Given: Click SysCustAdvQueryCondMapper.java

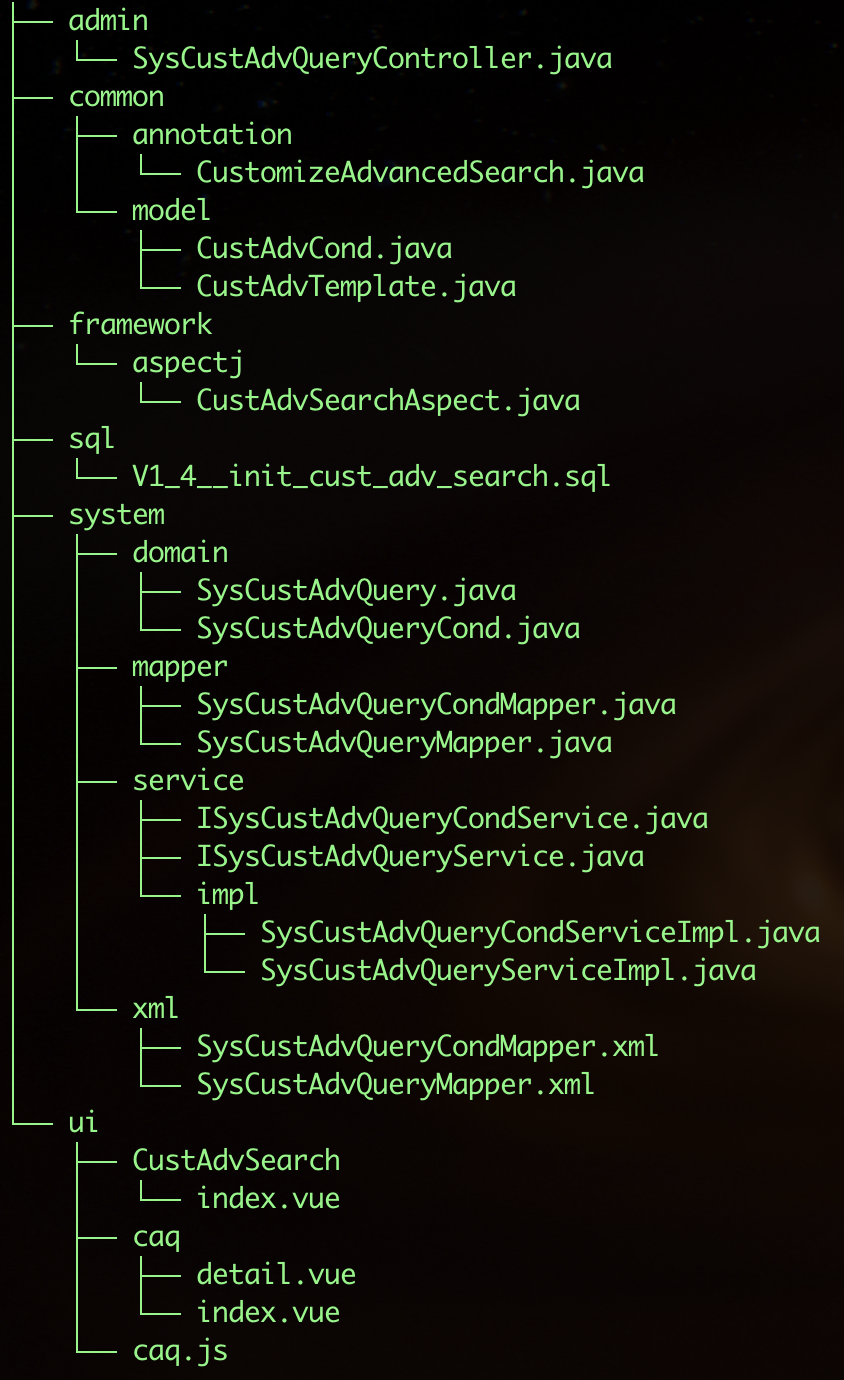Looking at the screenshot, I should click(435, 705).
